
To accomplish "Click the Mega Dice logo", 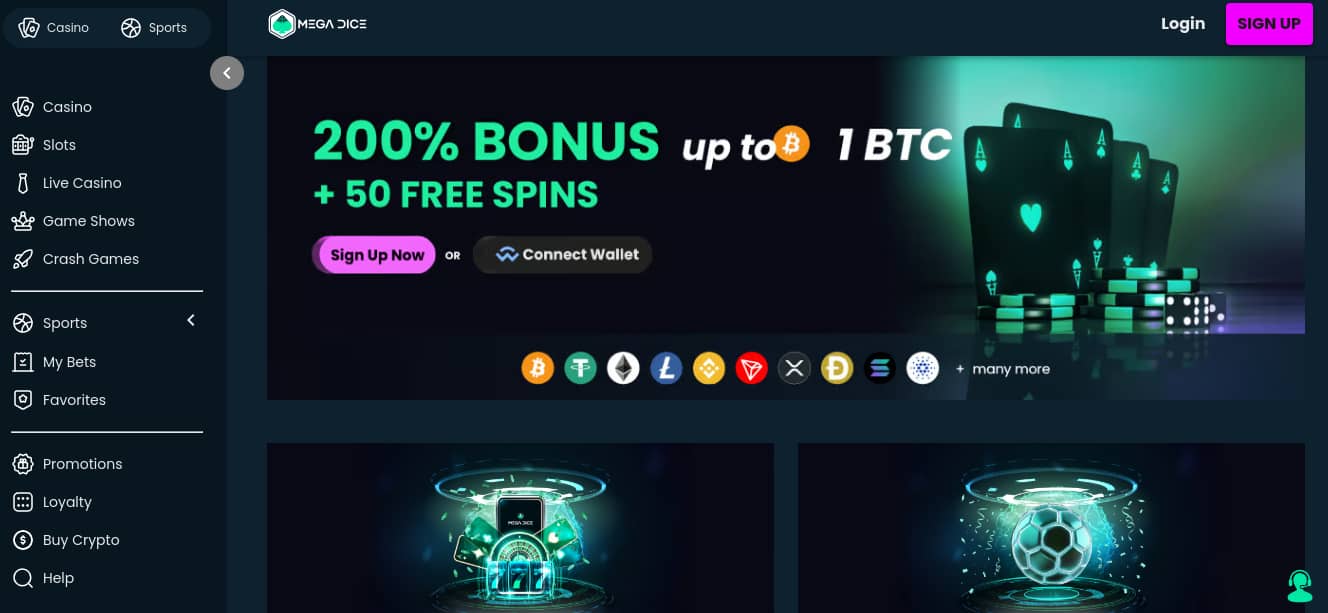I will [318, 24].
